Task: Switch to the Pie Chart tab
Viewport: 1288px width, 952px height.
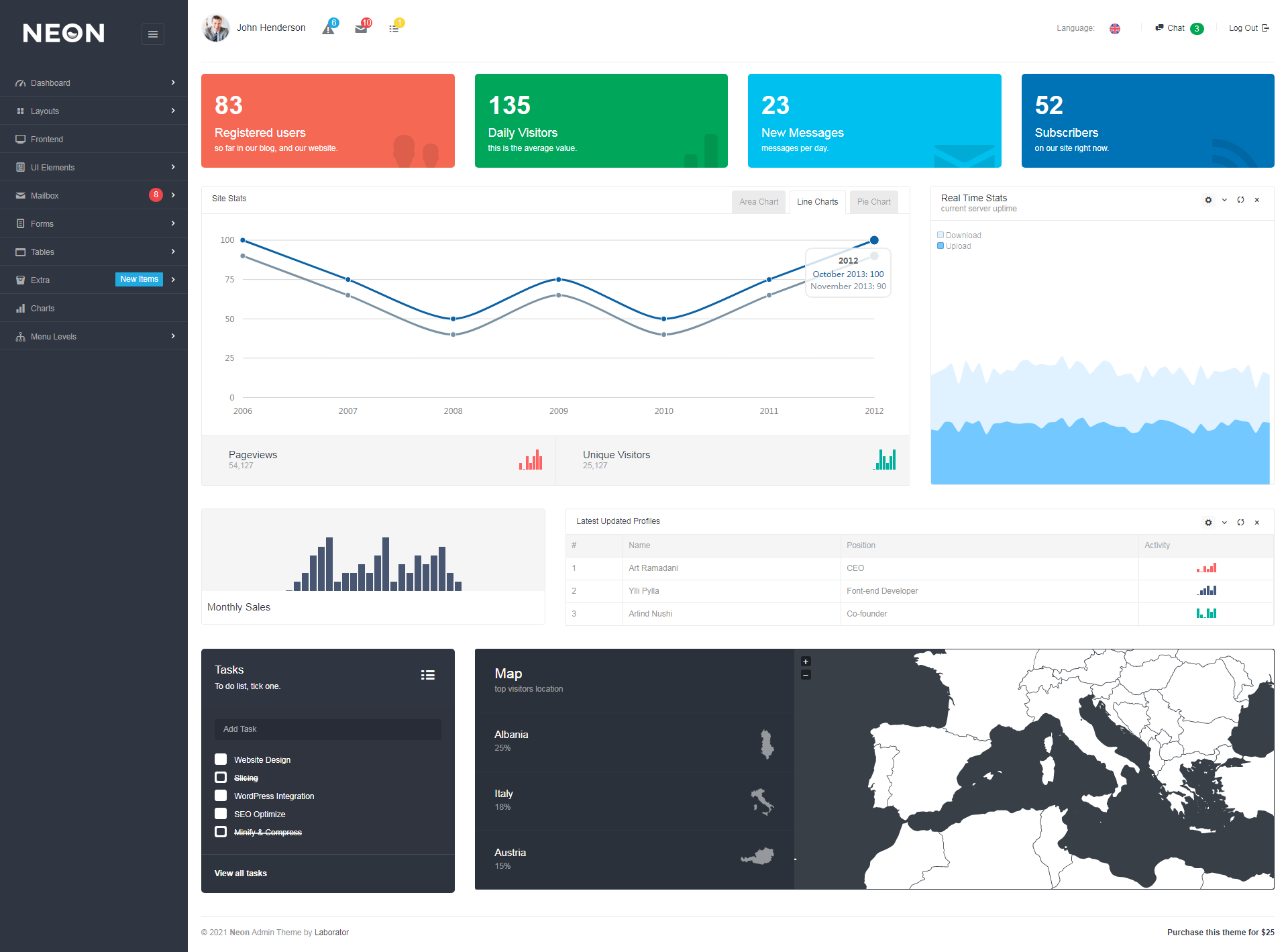Action: click(x=873, y=202)
